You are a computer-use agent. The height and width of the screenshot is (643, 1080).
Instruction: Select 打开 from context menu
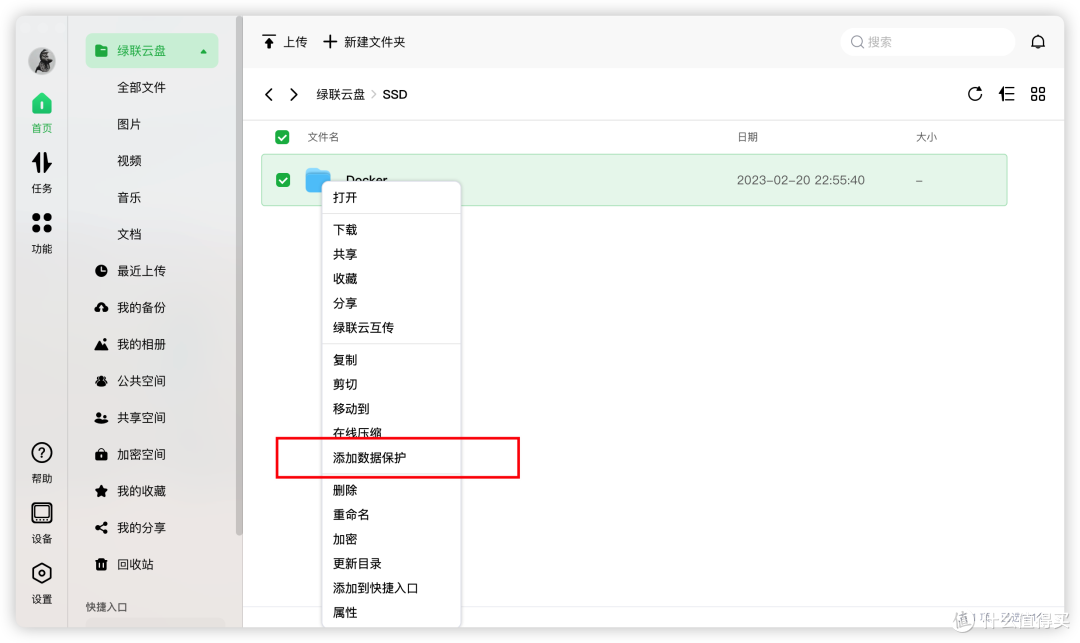391,198
